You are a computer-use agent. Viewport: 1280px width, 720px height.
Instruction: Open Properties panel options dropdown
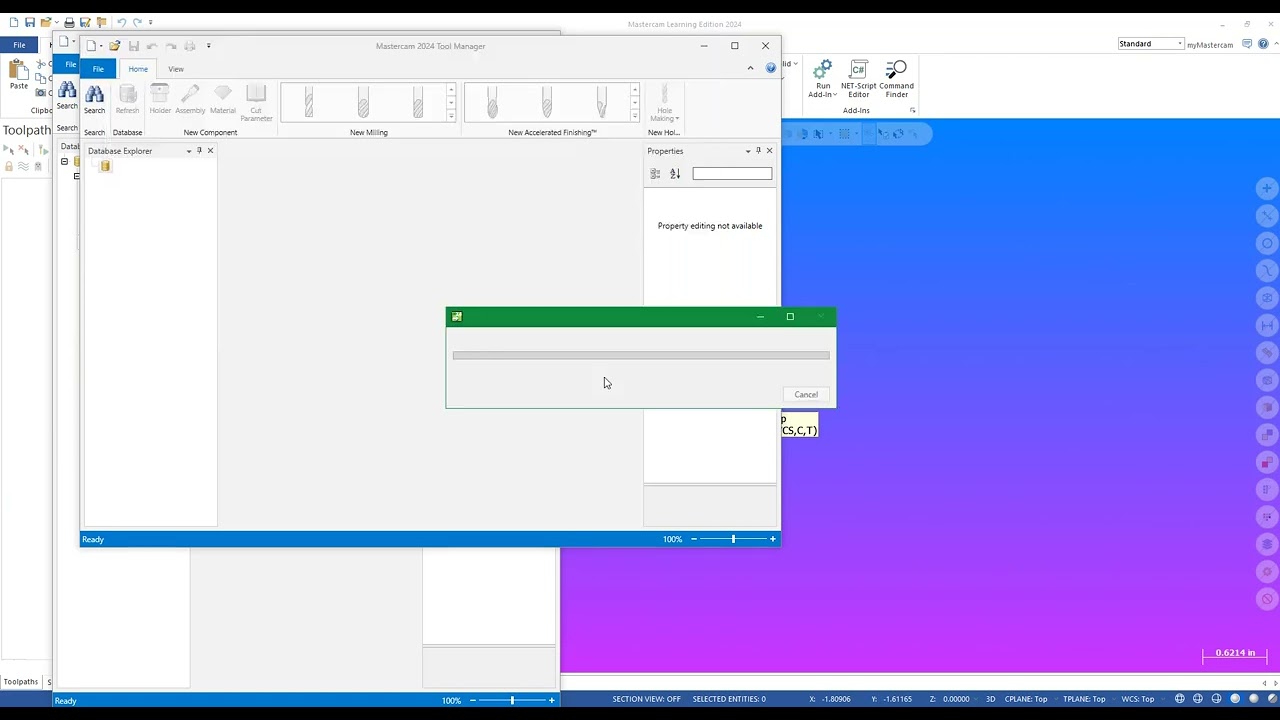tap(747, 151)
